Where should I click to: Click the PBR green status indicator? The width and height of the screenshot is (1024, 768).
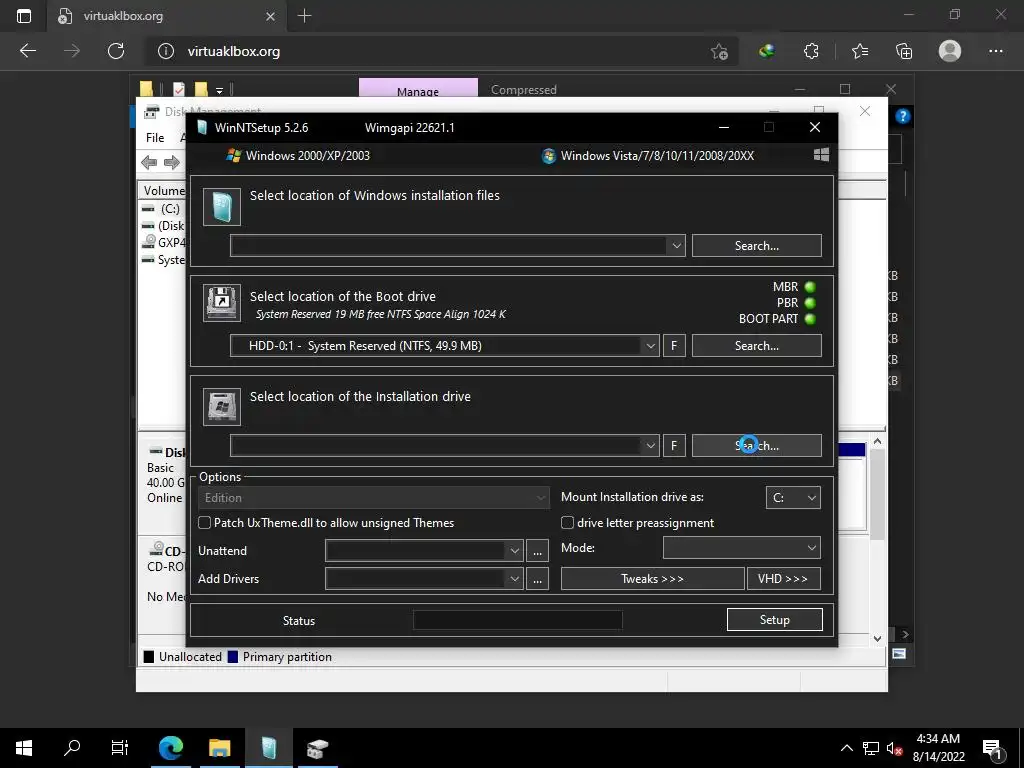(x=810, y=303)
